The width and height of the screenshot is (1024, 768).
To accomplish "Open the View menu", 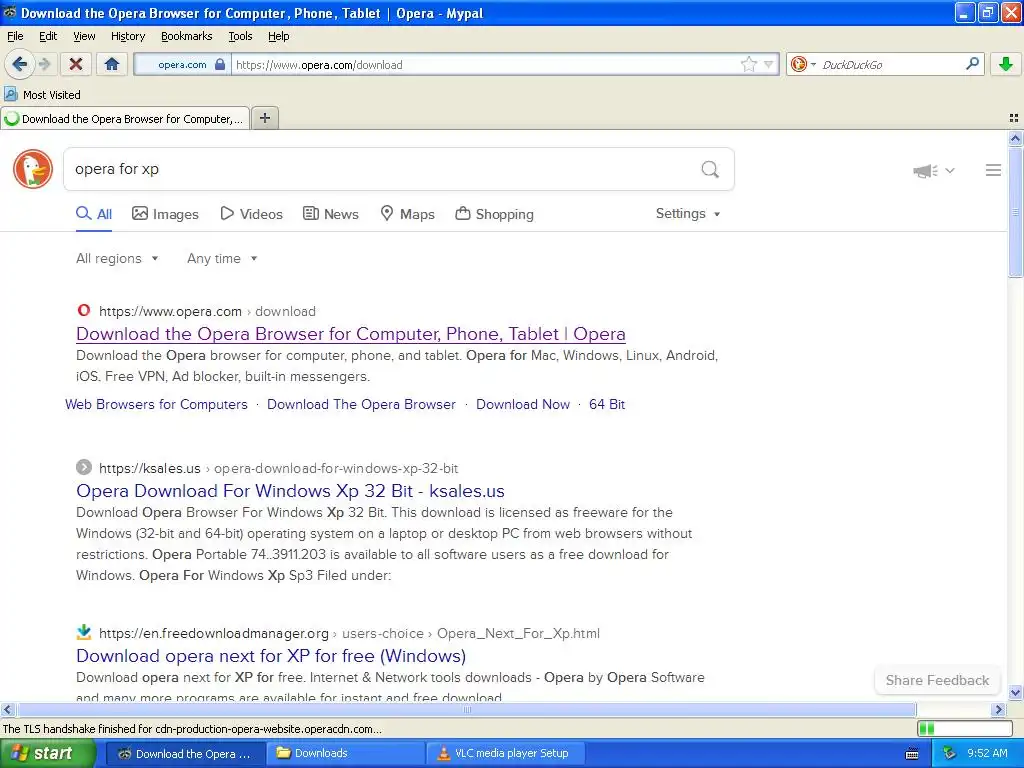I will click(x=84, y=36).
